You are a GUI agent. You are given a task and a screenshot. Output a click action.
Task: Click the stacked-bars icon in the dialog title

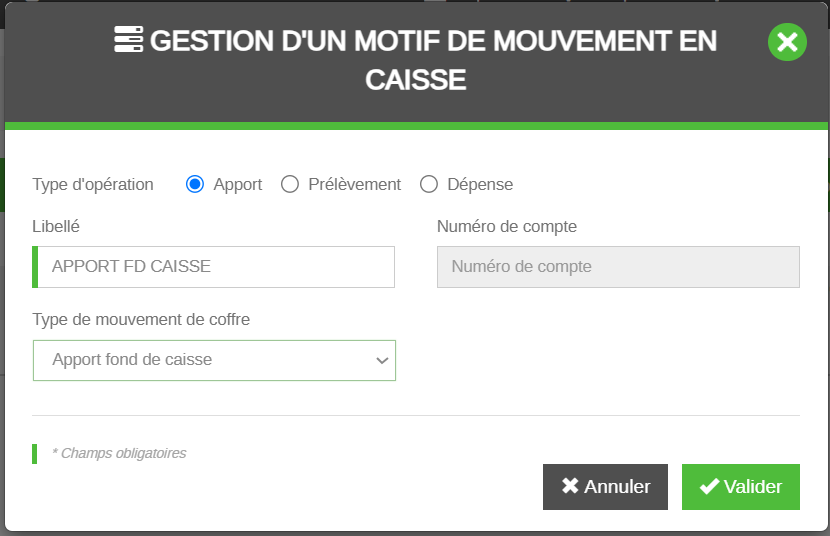(128, 41)
